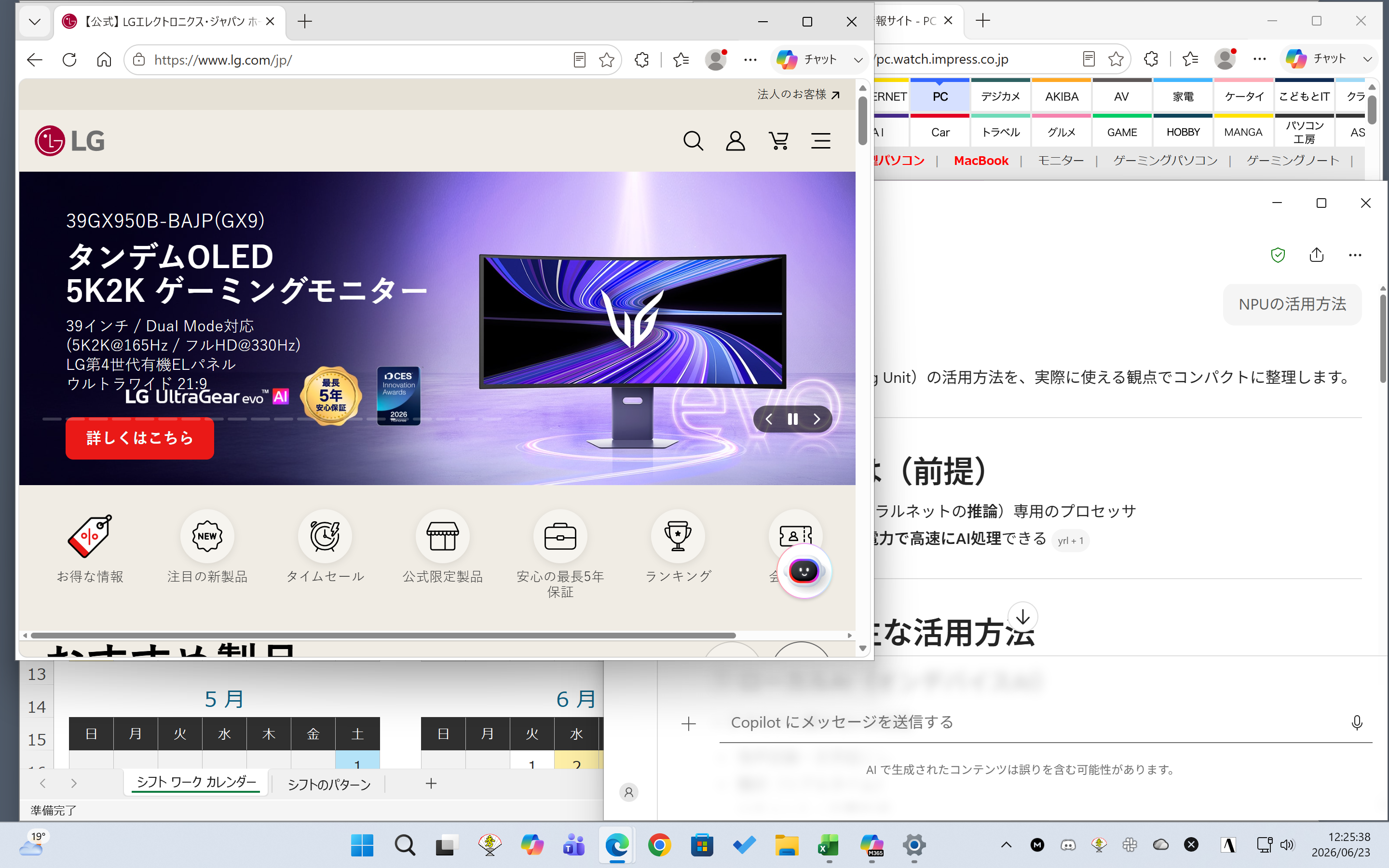Open the モニター link on PC Watch
This screenshot has height=868, width=1389.
point(1061,161)
